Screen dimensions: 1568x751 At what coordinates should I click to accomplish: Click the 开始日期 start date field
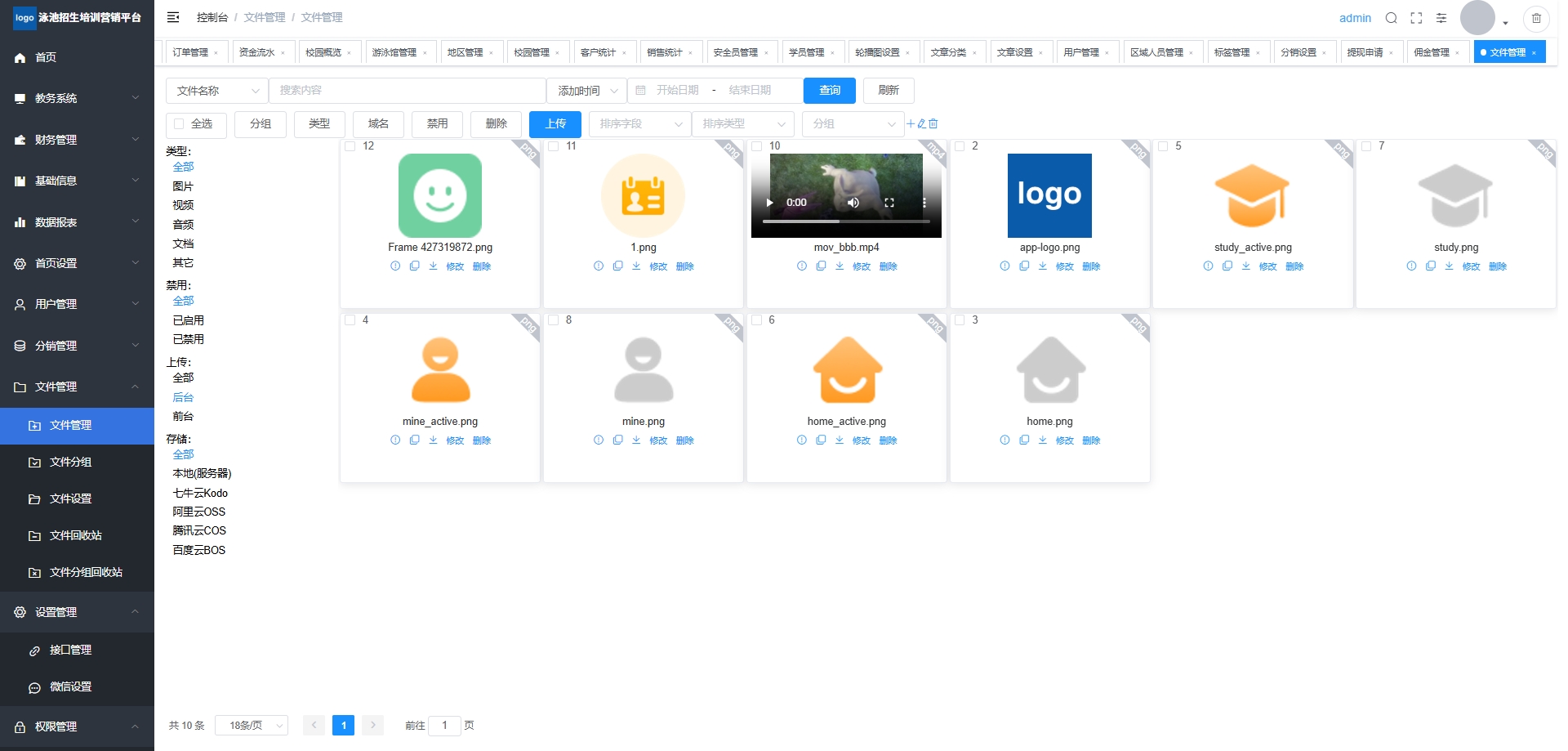[678, 91]
